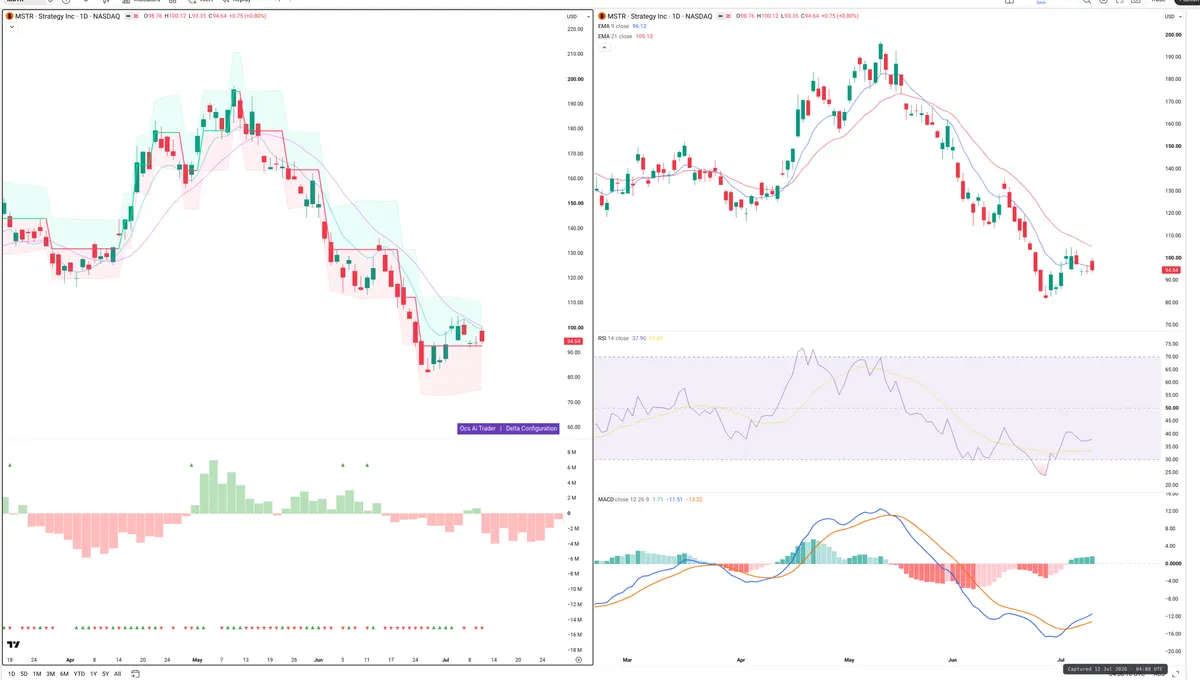This screenshot has height=680, width=1200.
Task: Collapse the left chart's legend chevron
Action: (10, 28)
